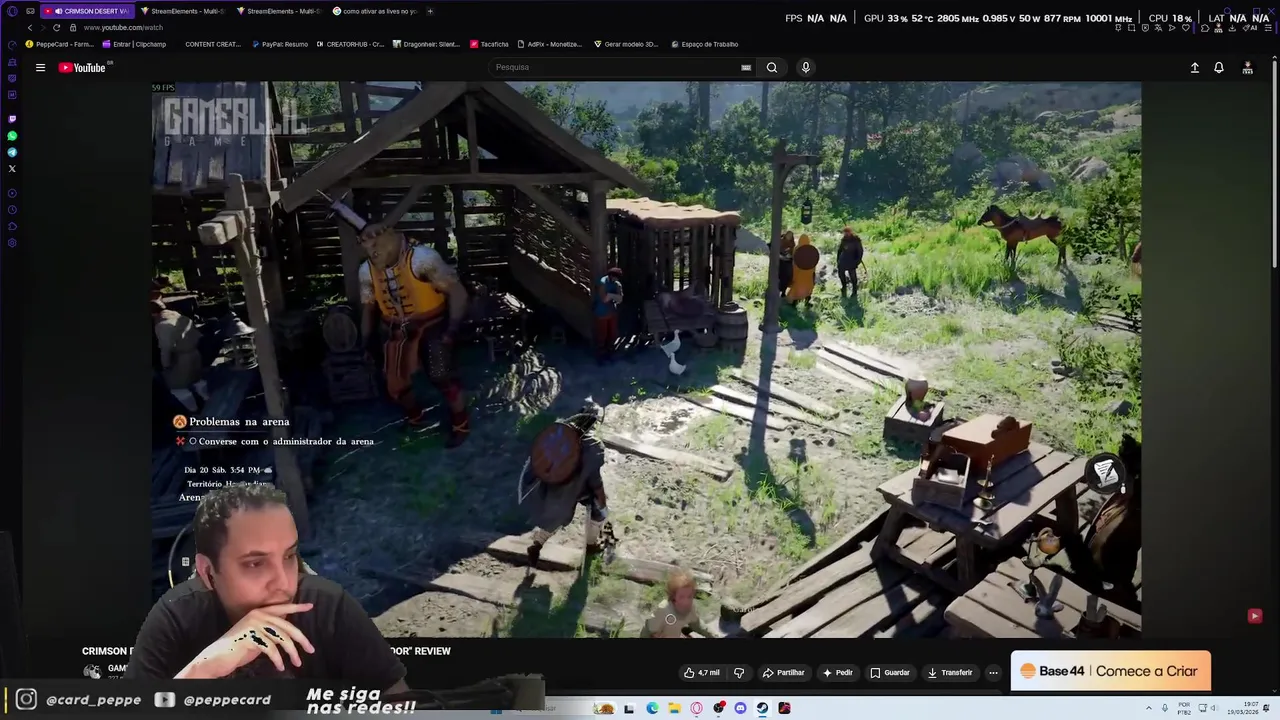Screen dimensions: 1280x720
Task: Open the Opera sidebar settings gear
Action: (12, 243)
